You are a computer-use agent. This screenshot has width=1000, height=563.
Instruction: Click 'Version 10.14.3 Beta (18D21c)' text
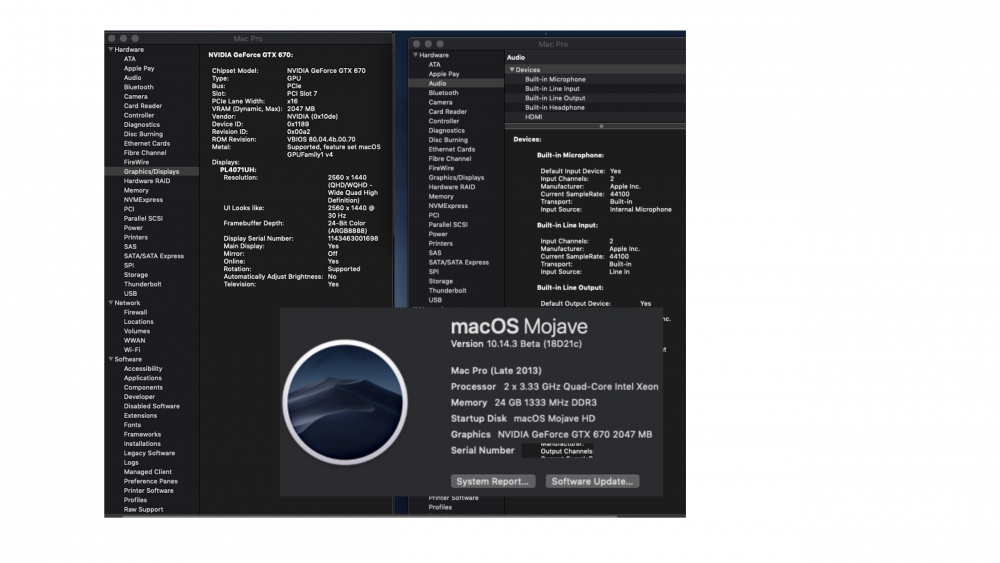click(x=516, y=344)
